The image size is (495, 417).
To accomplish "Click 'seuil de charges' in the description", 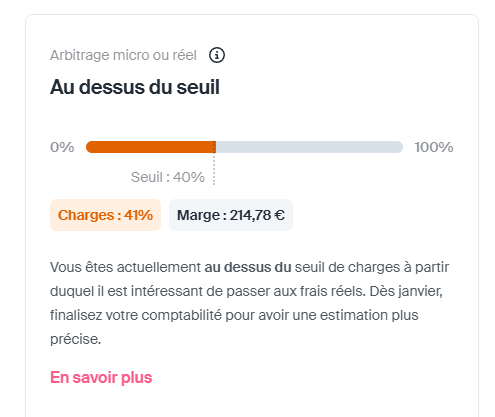I will point(347,267).
